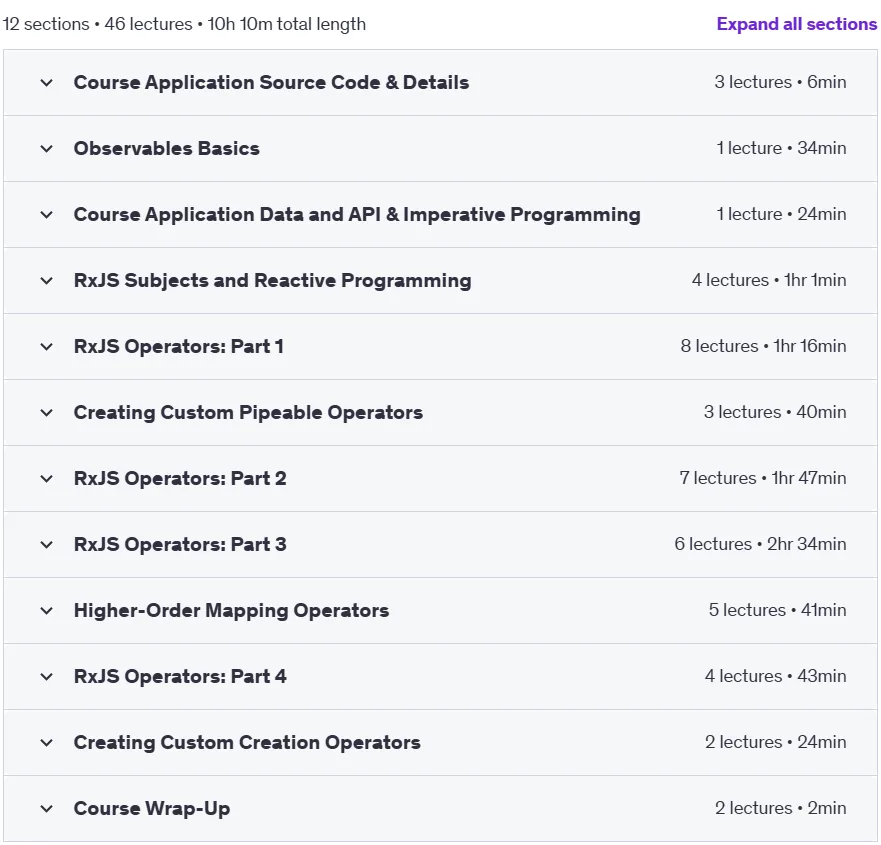Select the RxJS Operators: Part 1 title

click(x=178, y=347)
